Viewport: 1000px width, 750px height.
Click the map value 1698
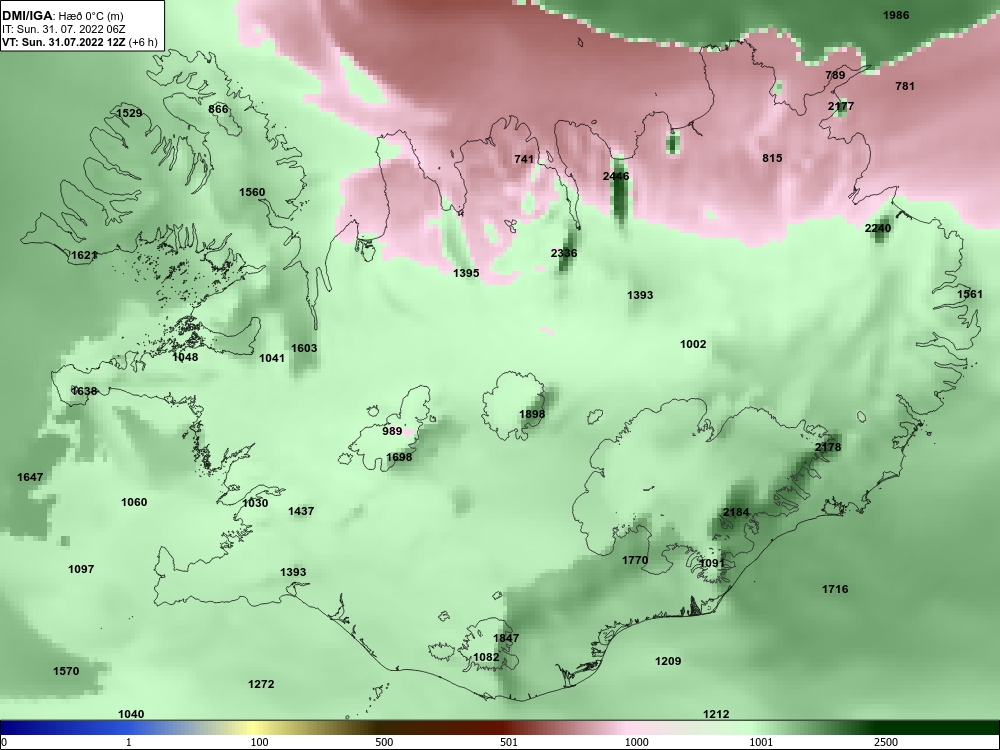(399, 457)
